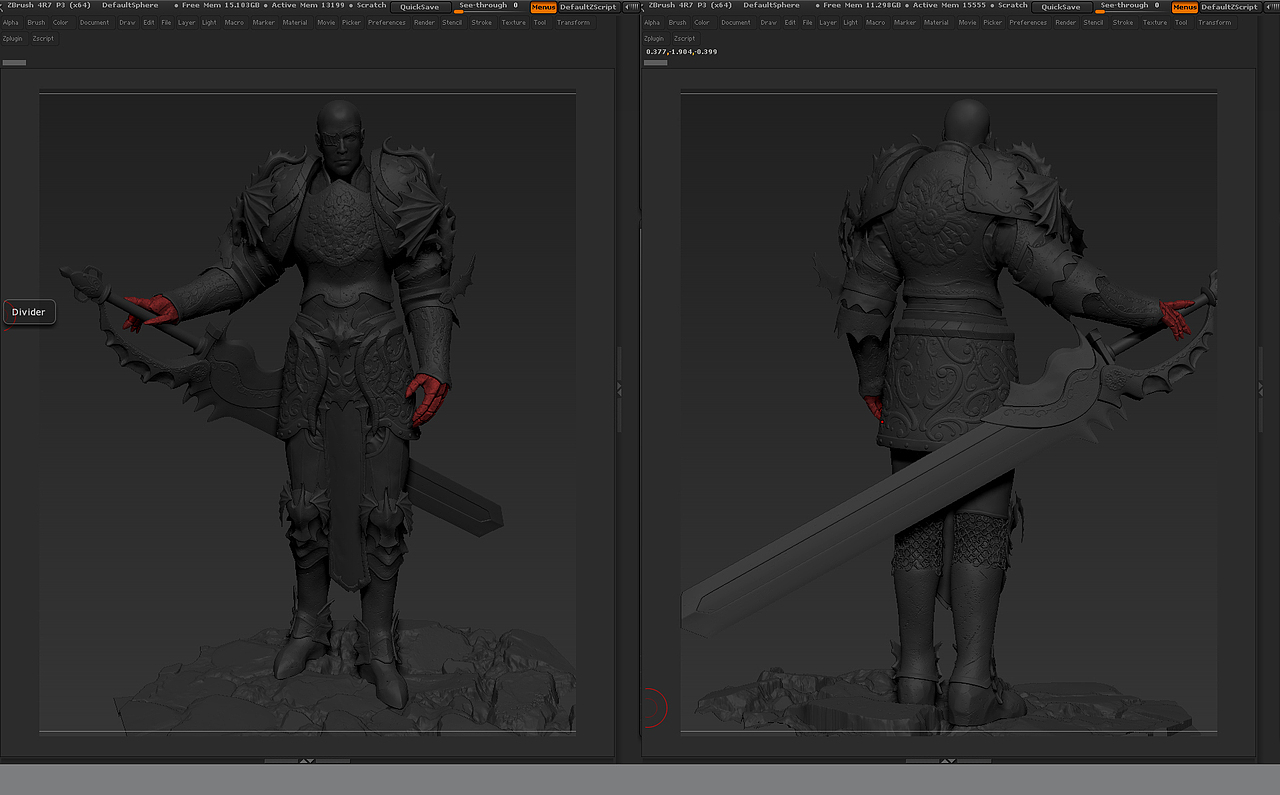Adjust See-through slider in right window

[1130, 7]
